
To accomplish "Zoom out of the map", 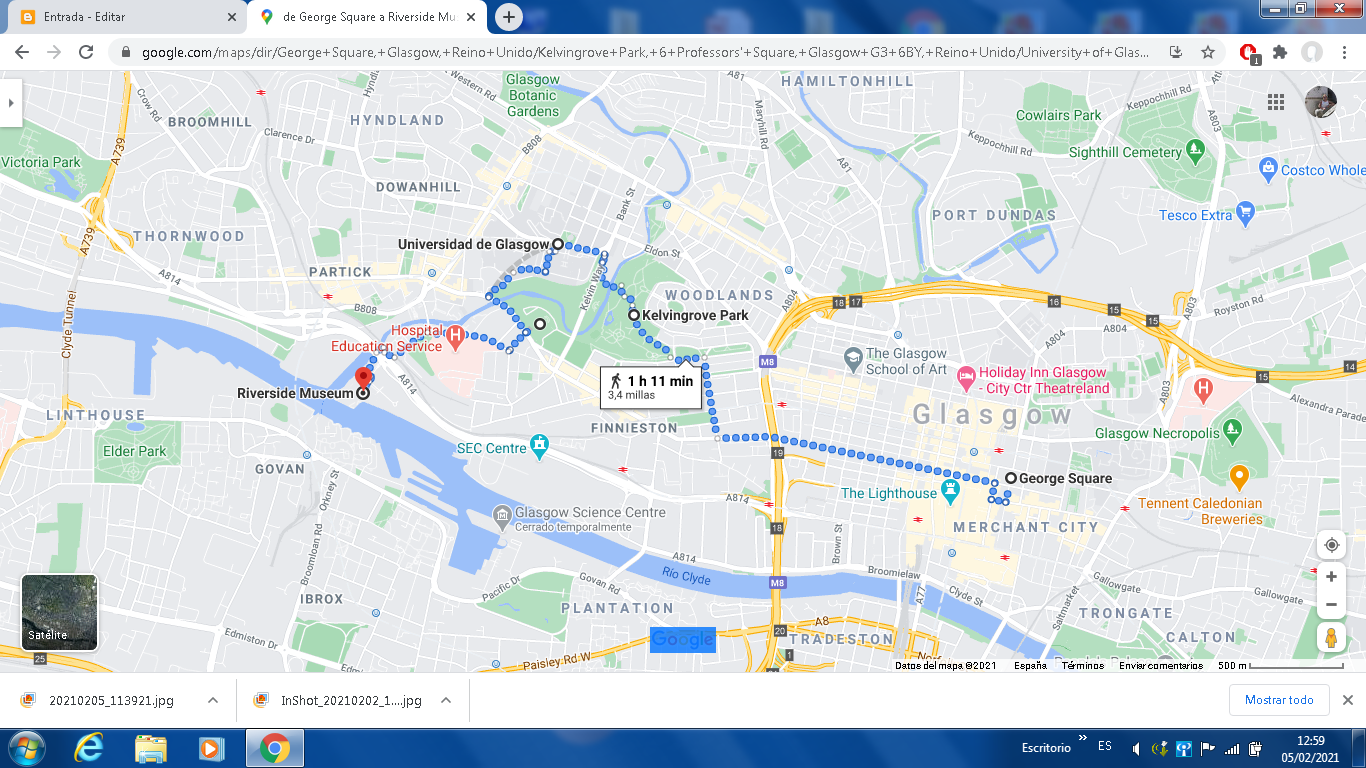I will [x=1331, y=605].
